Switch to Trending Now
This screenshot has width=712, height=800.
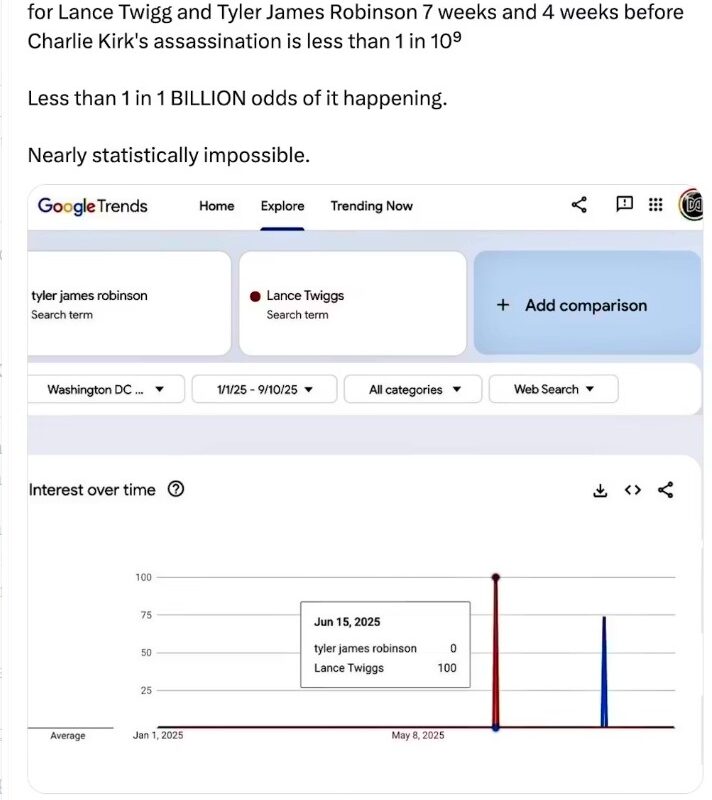coord(371,206)
